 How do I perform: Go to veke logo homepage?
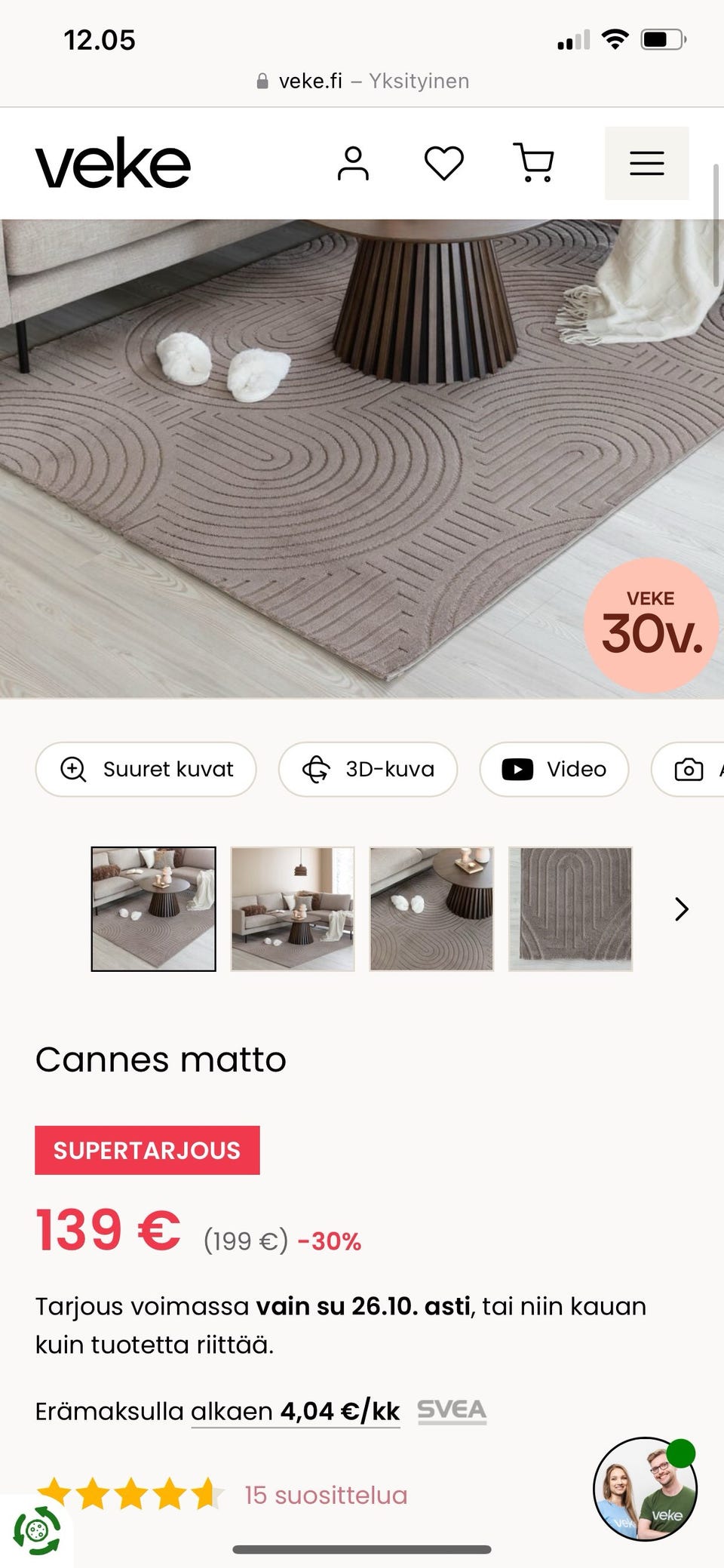pyautogui.click(x=113, y=163)
